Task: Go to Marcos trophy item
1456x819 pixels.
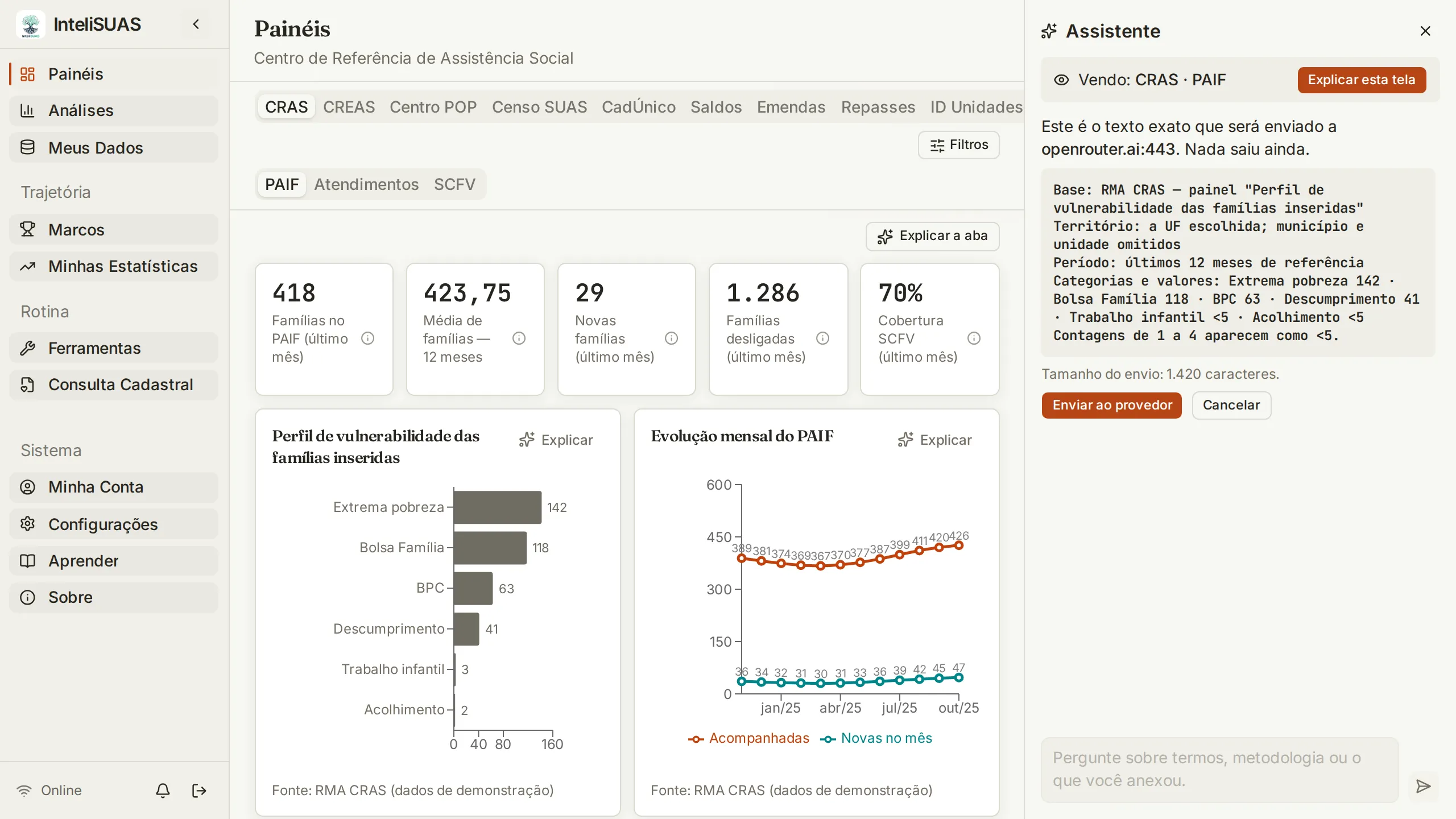Action: [x=114, y=230]
